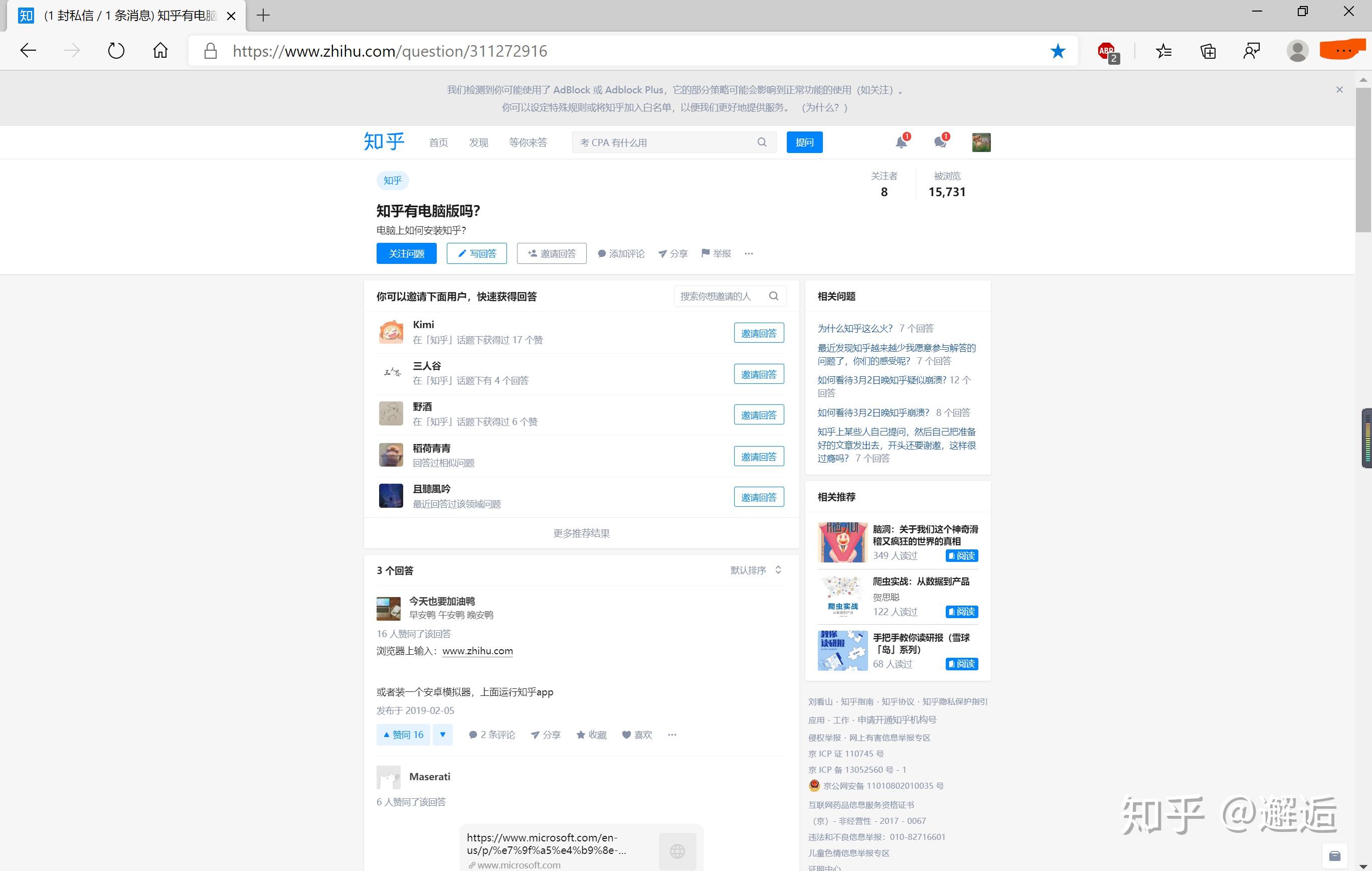Viewport: 1372px width, 871px height.
Task: Invite Kimi with 邀请回答 button
Action: pos(758,333)
